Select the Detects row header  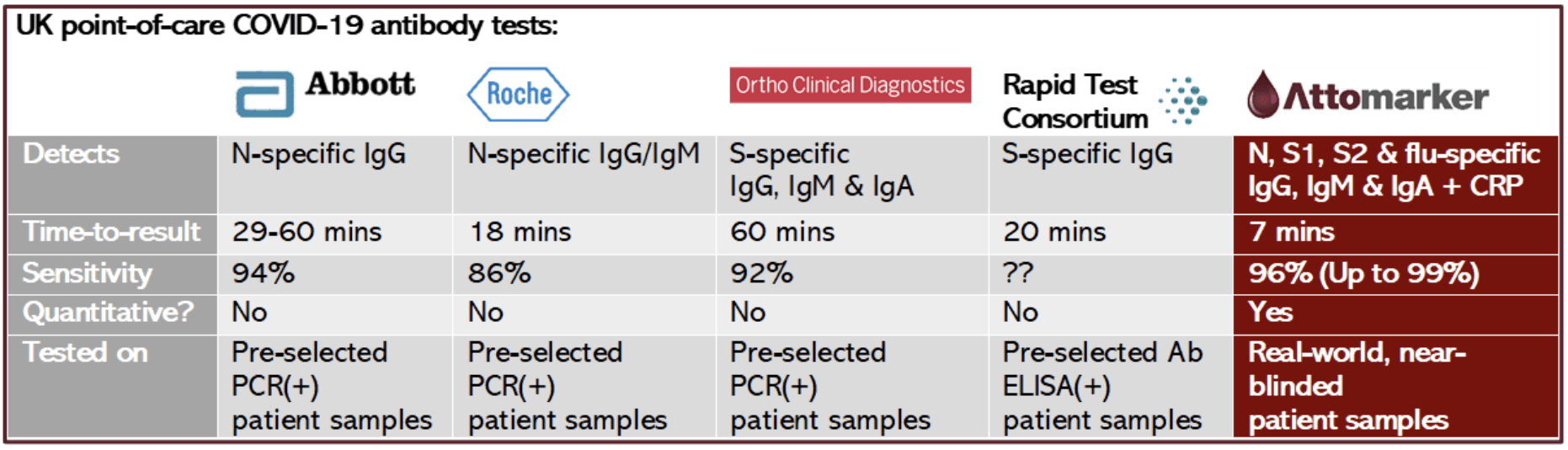[113, 175]
